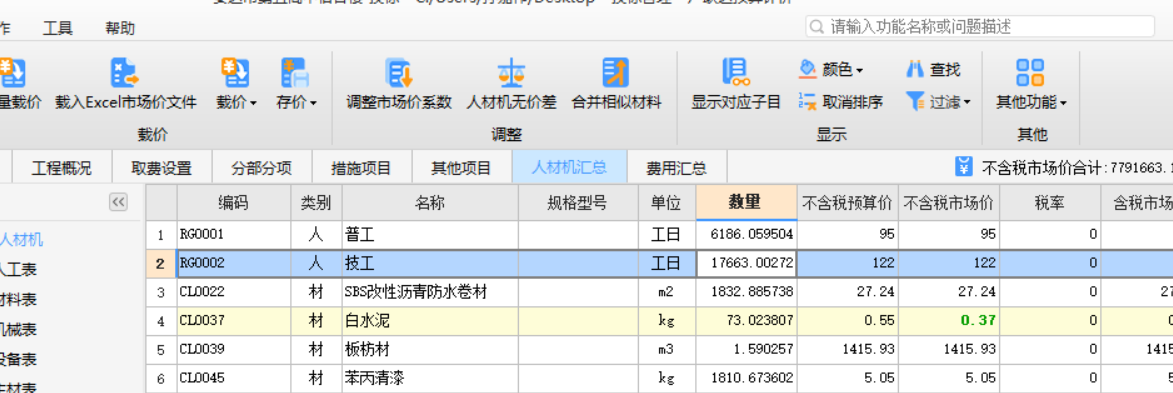Click the 技工 name cell

click(x=430, y=263)
